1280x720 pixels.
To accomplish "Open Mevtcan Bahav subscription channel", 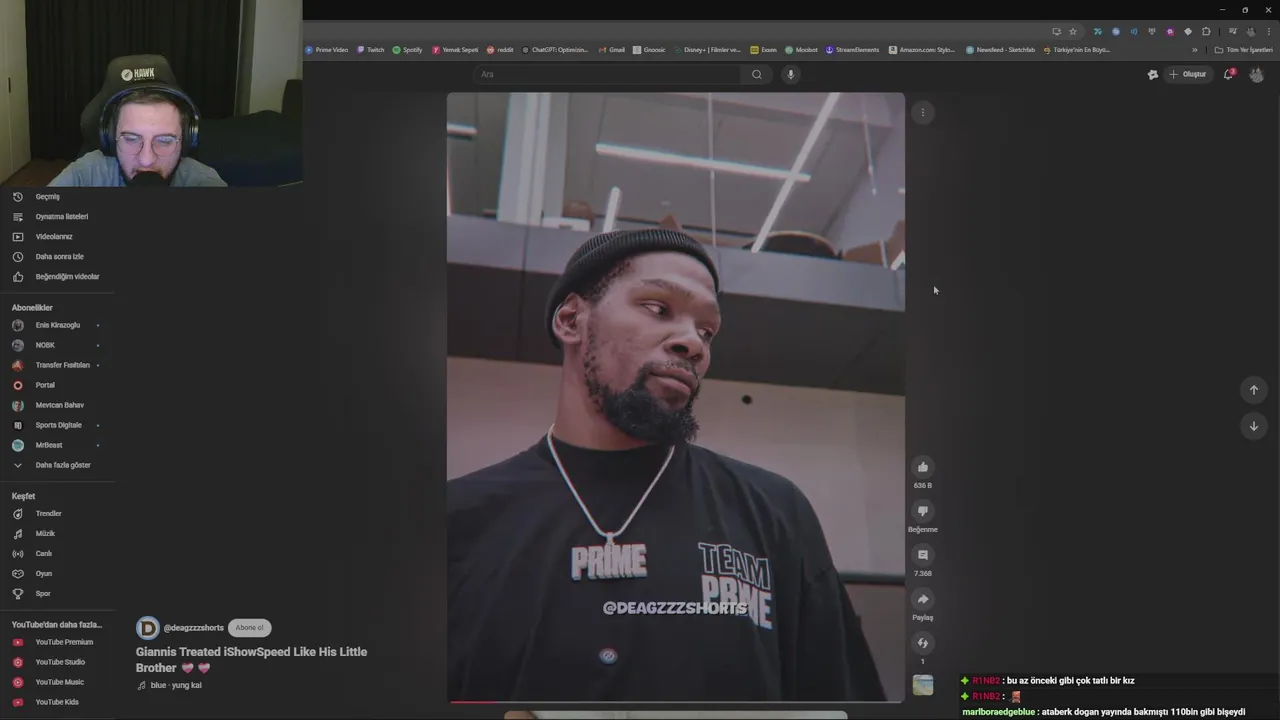I will point(58,405).
